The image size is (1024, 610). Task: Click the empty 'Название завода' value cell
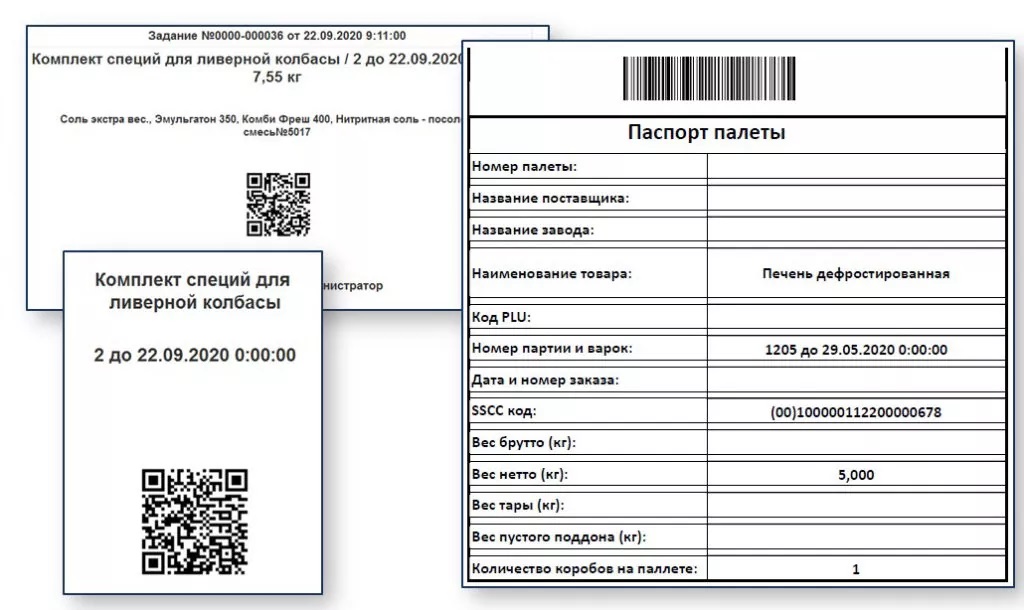(x=855, y=230)
